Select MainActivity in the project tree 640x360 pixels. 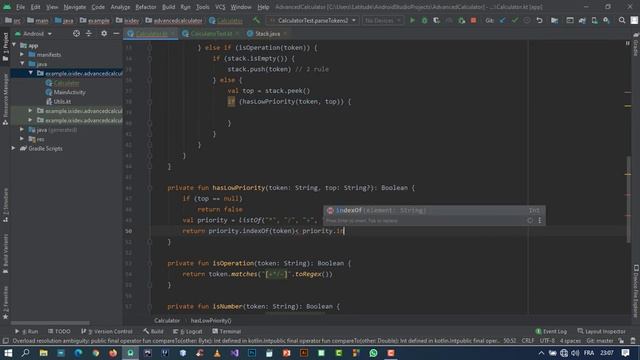(69, 92)
